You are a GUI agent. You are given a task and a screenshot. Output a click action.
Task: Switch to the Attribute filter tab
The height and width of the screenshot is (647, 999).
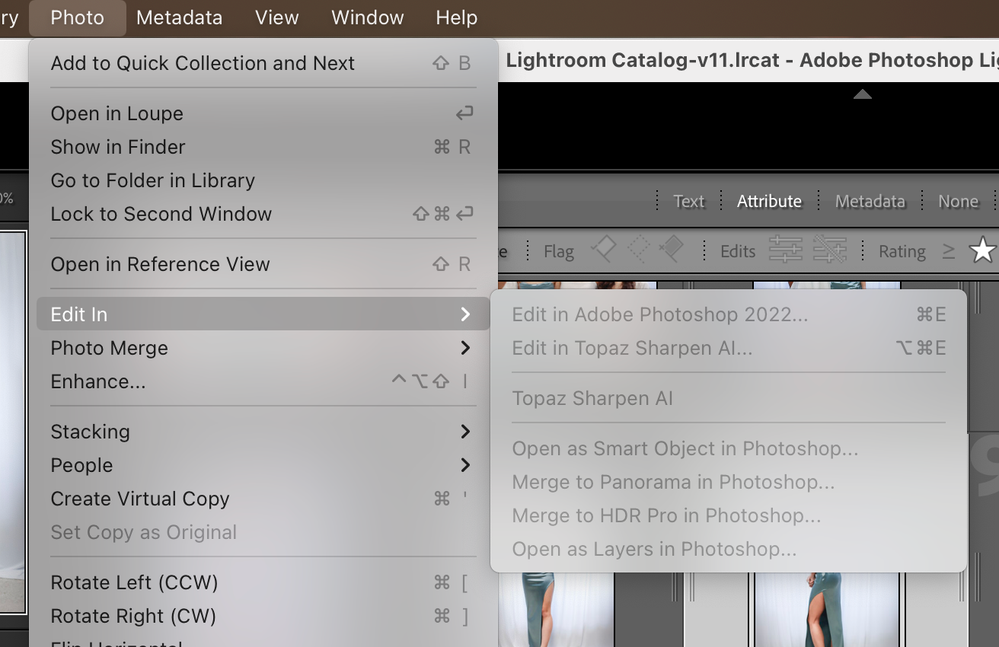[769, 201]
